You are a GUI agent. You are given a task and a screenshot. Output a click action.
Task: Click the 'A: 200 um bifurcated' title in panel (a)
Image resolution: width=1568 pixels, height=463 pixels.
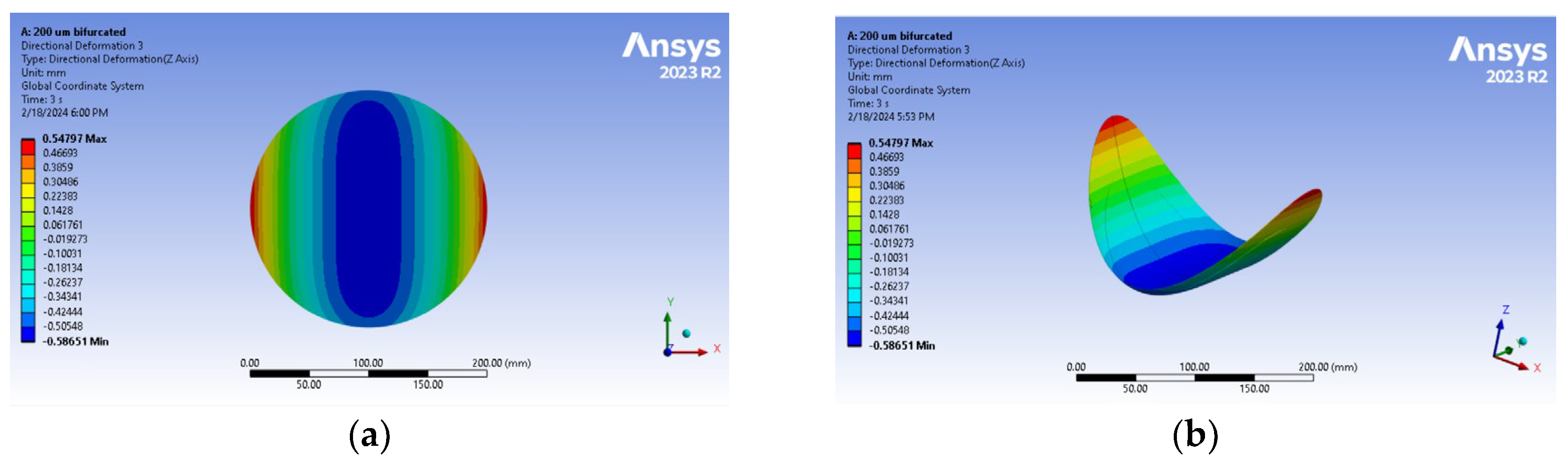pos(74,32)
